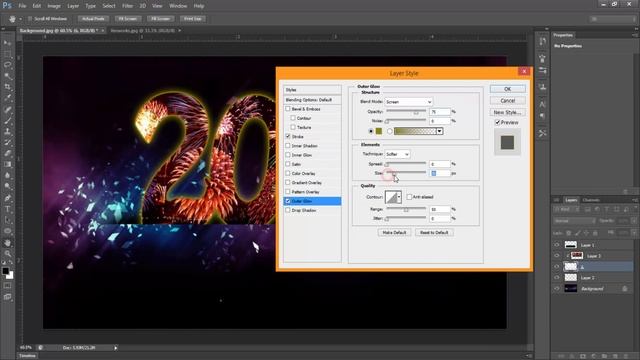
Task: Click the Make Default button
Action: pos(394,233)
